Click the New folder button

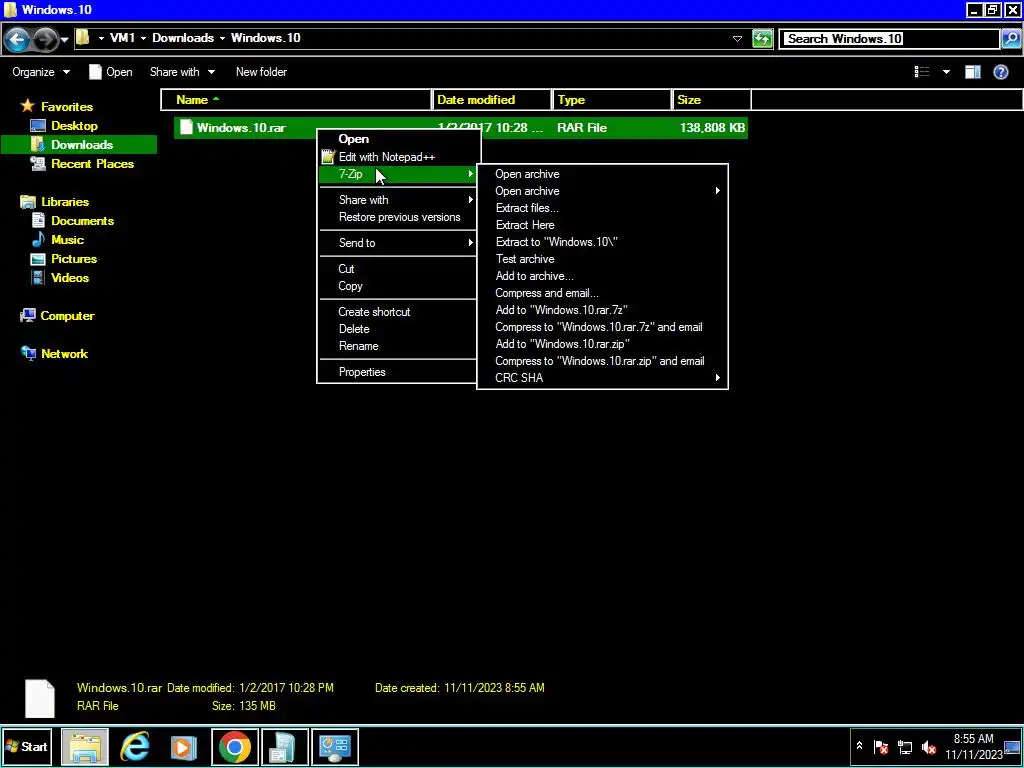point(261,72)
